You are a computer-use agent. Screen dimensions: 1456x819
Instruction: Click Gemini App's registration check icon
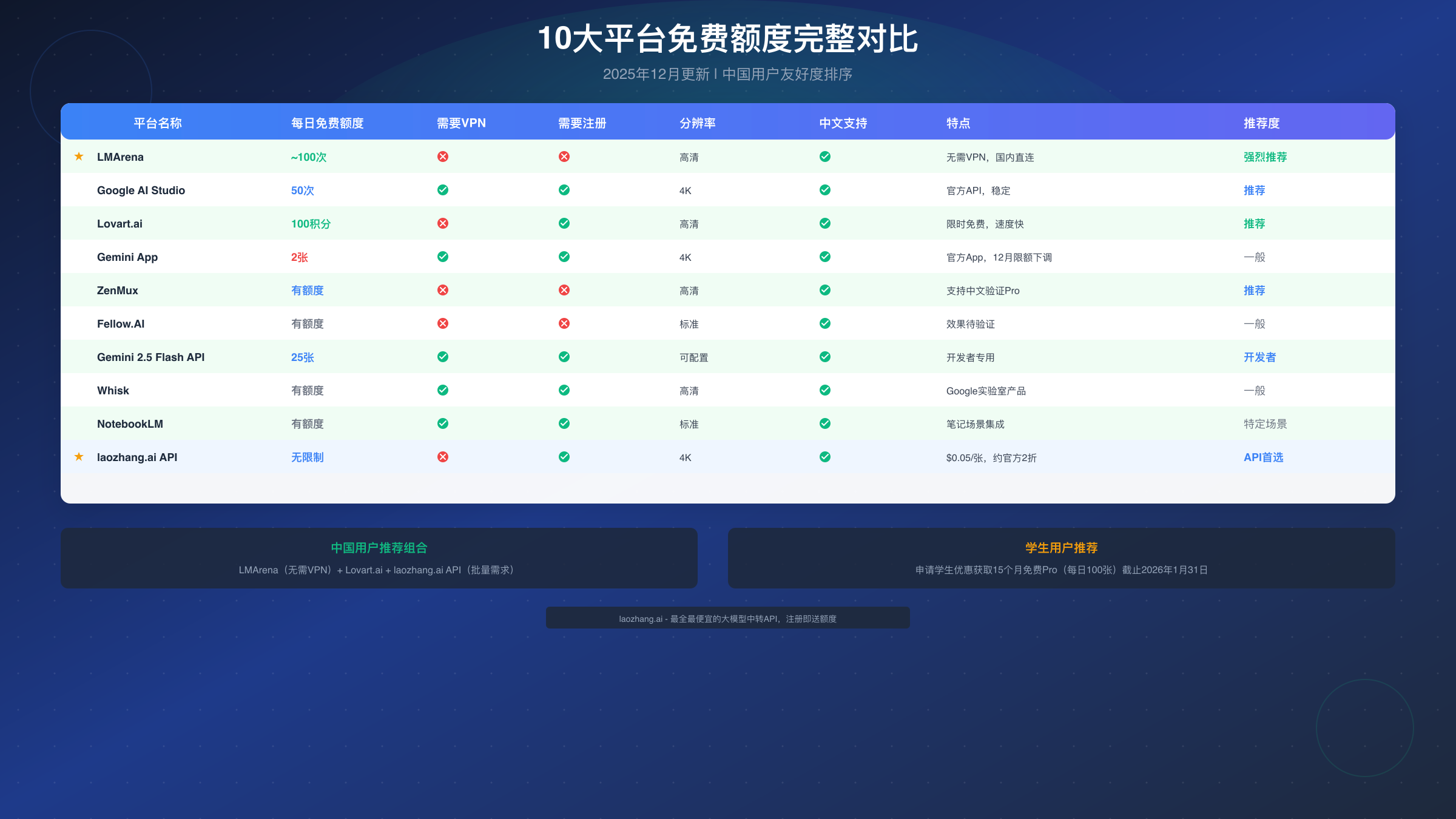564,257
